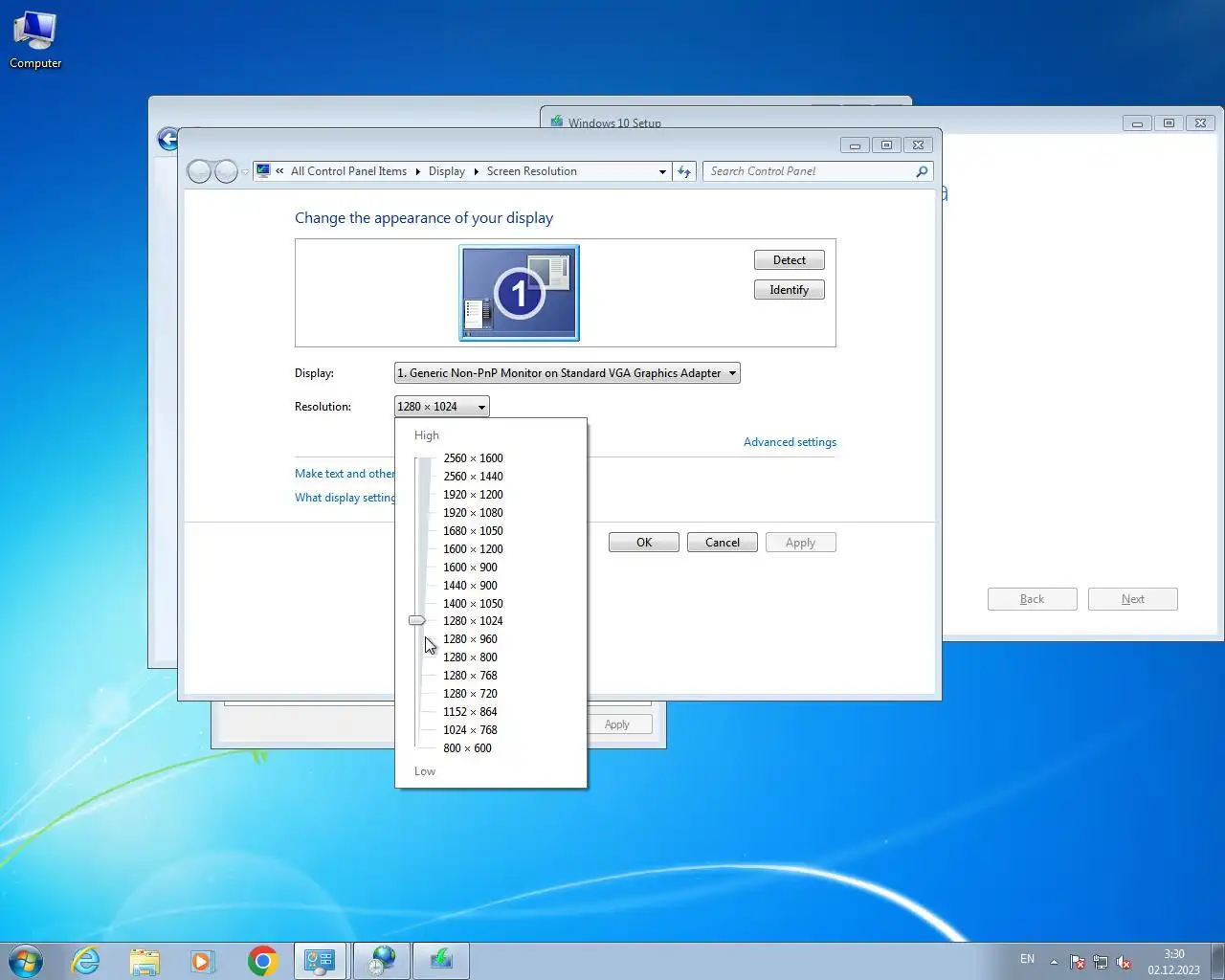Select 1920 × 1200 resolution
1225x980 pixels.
click(473, 495)
